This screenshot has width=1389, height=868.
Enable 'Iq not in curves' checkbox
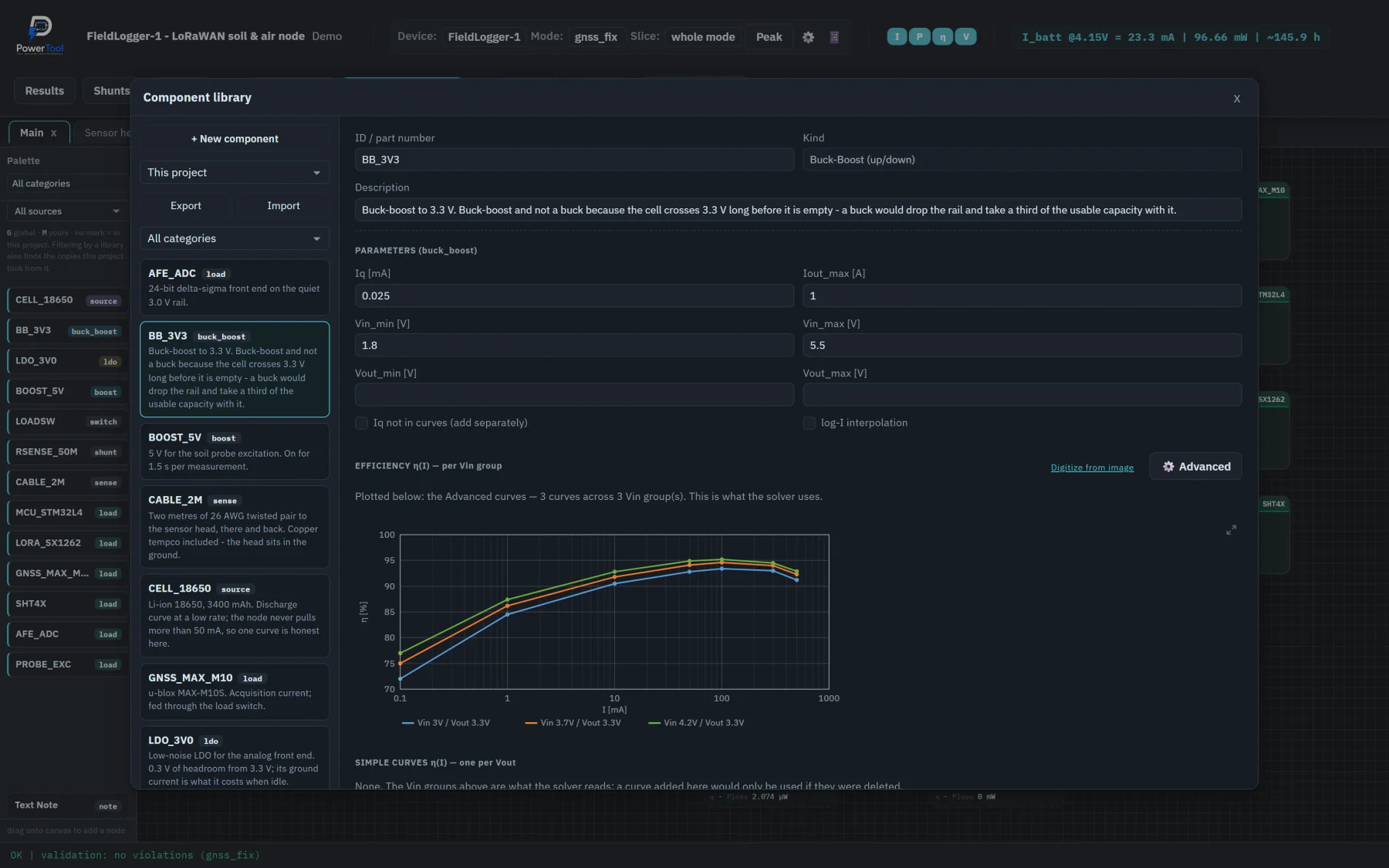coord(361,423)
